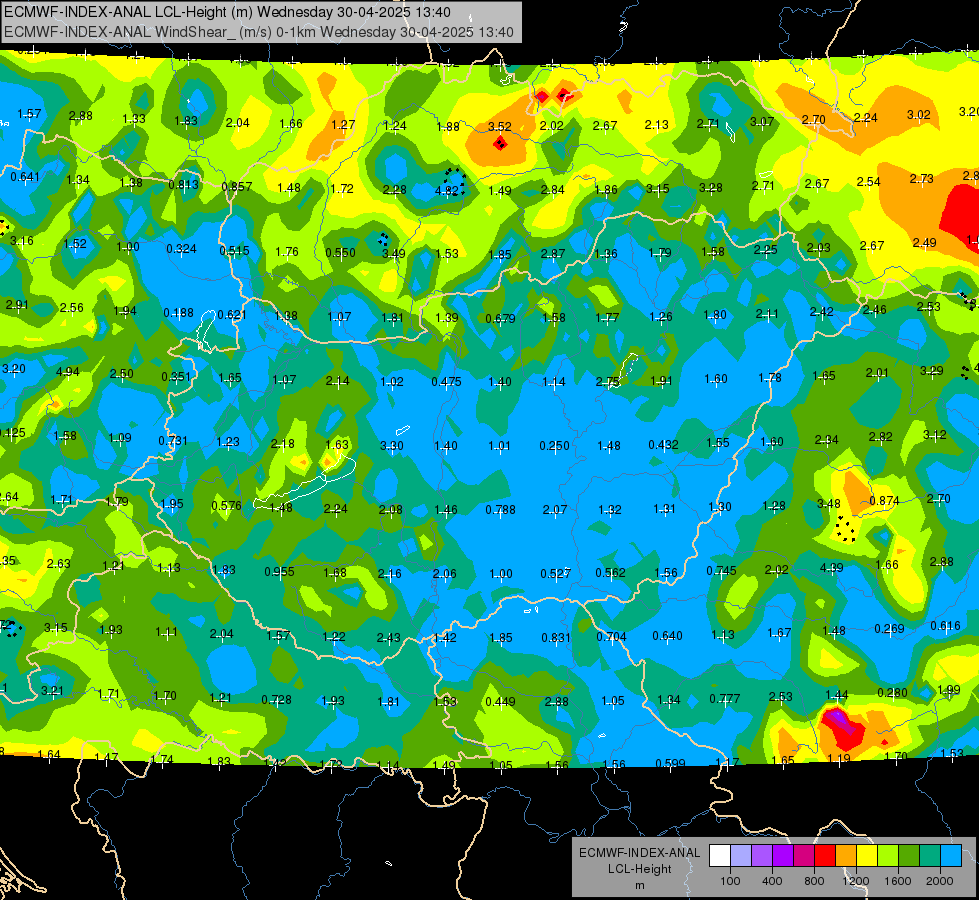Screen dimensions: 979x900
Task: Click the wind shear value 3.30
Action: (391, 447)
